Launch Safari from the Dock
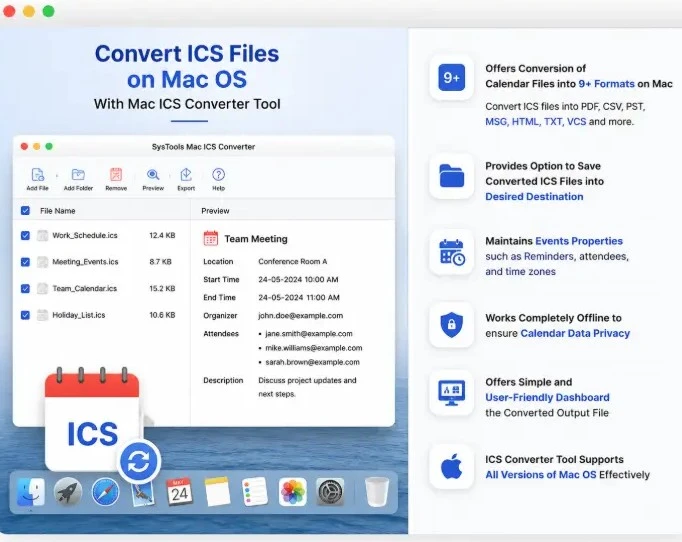This screenshot has width=682, height=542. 105,492
